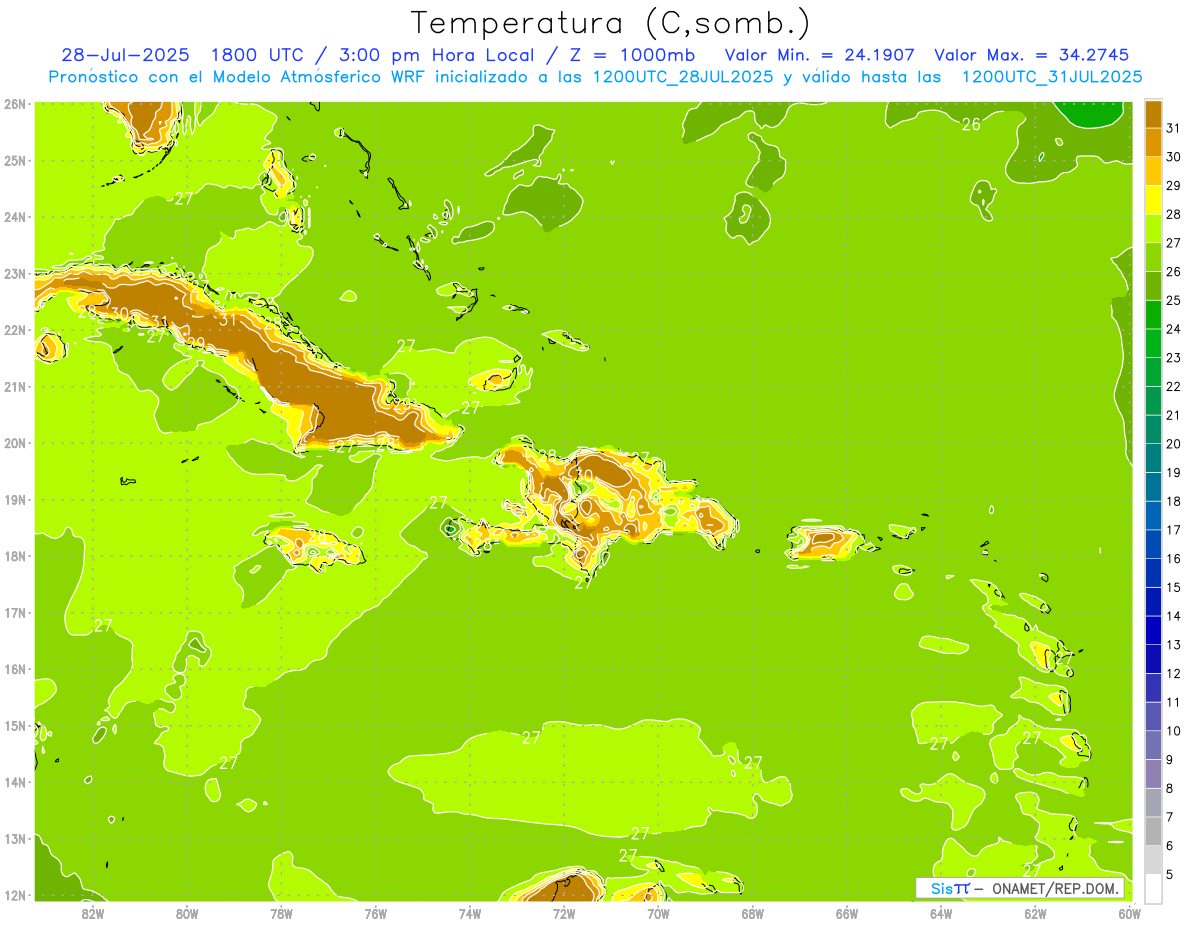The image size is (1200, 927).
Task: Click the "19N" latitude axis label
Action: coord(15,499)
